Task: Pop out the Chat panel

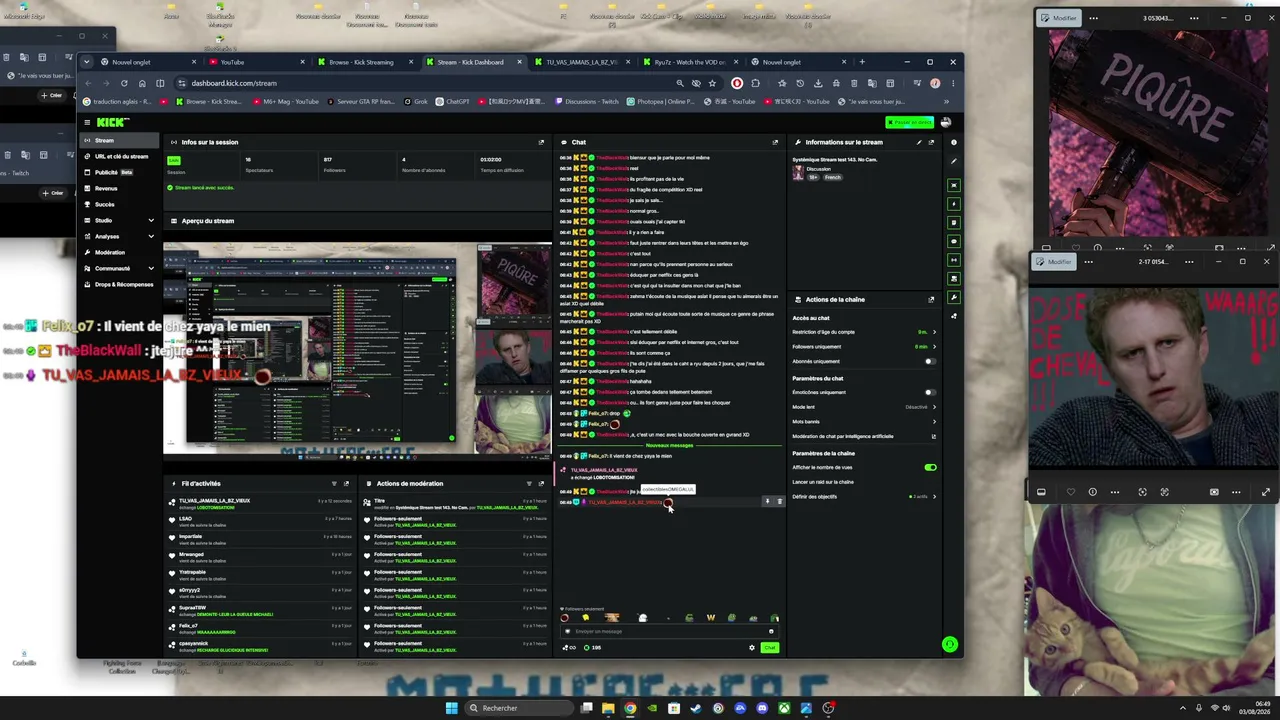Action: click(x=775, y=142)
